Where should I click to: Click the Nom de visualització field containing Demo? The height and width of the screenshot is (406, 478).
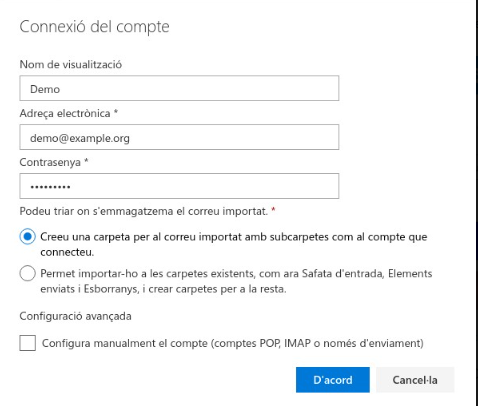pos(179,88)
